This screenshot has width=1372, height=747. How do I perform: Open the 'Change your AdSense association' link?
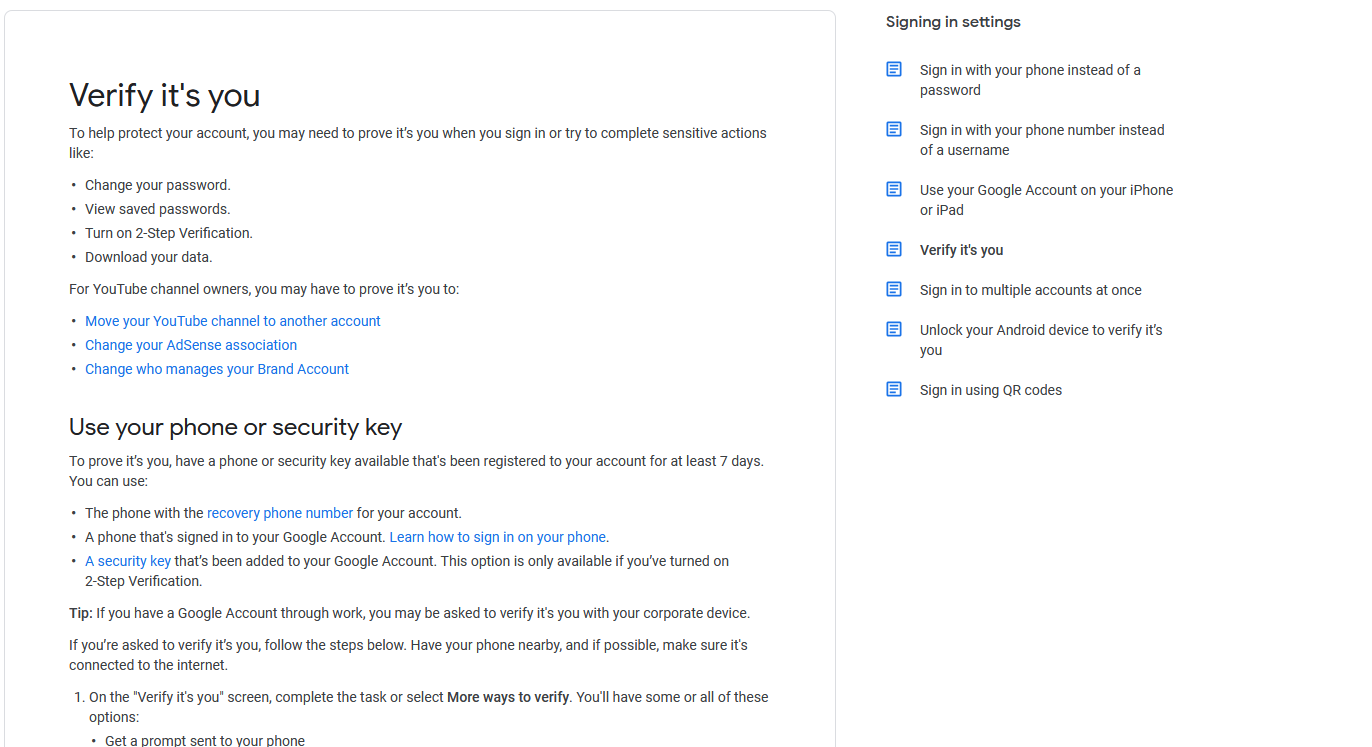[x=191, y=345]
